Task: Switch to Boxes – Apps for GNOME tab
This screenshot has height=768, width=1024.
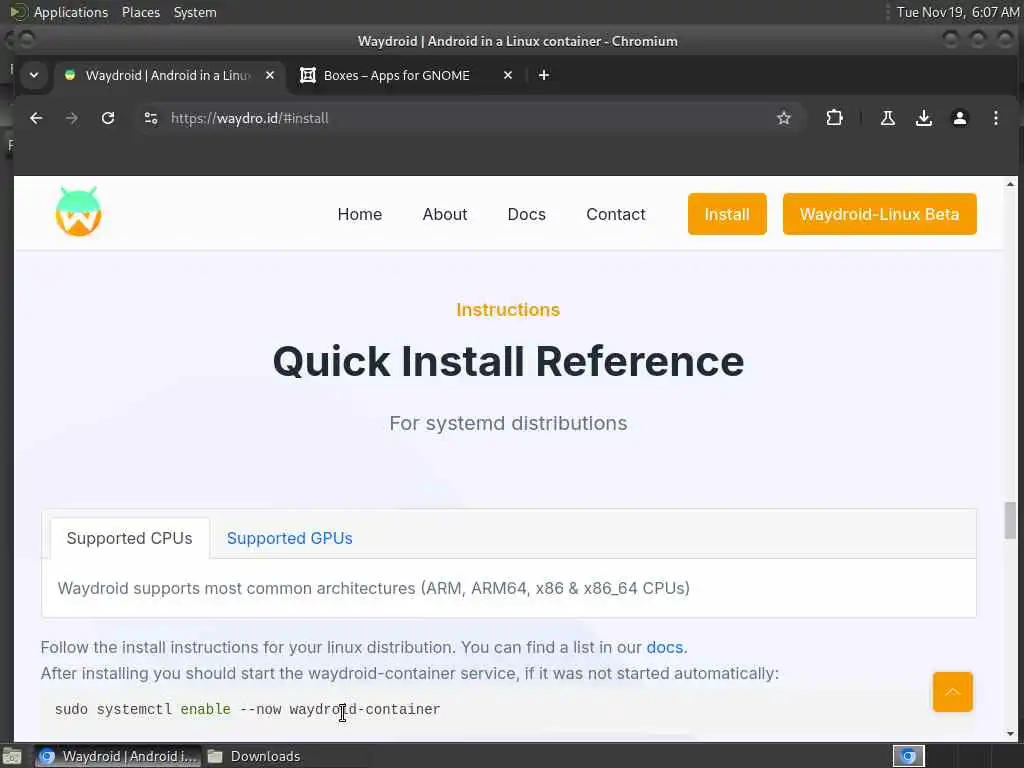Action: click(405, 75)
